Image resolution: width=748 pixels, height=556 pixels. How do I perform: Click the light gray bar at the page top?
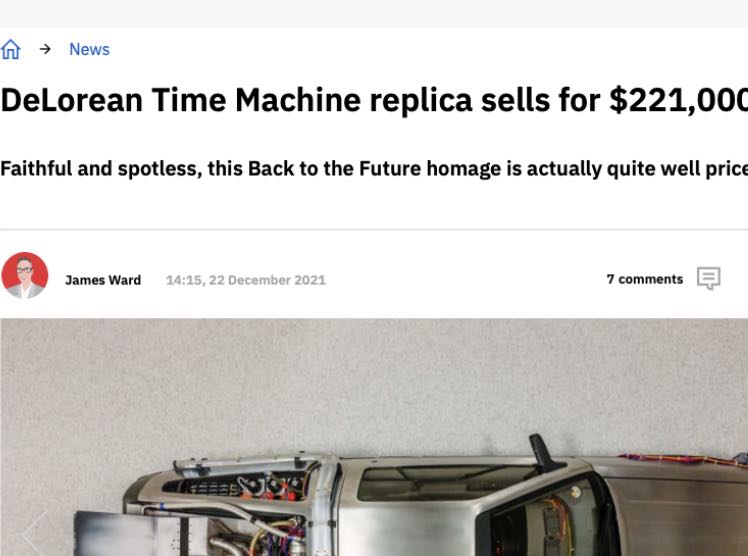pos(374,13)
